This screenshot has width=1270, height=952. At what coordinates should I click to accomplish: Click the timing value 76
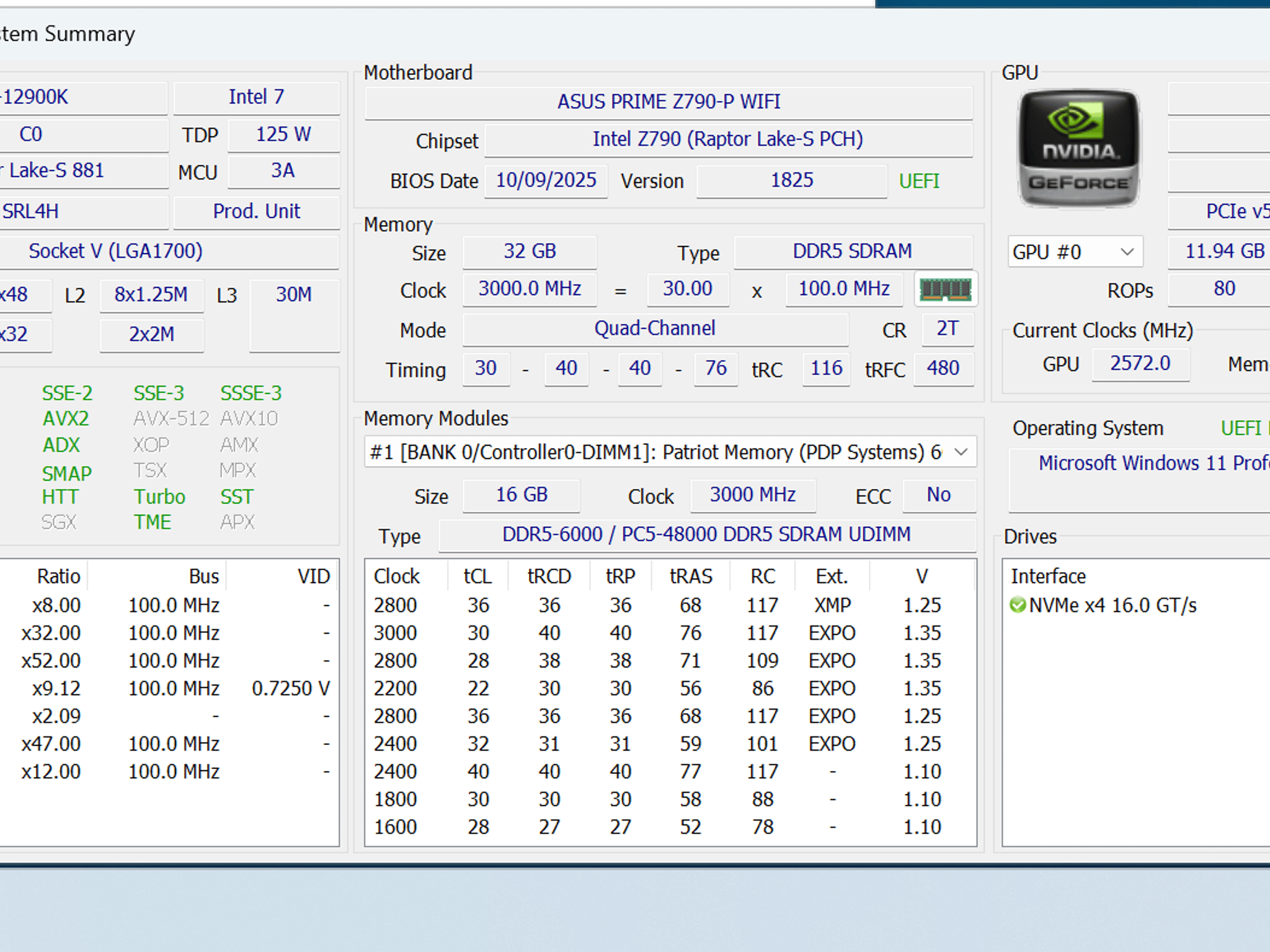pyautogui.click(x=716, y=369)
